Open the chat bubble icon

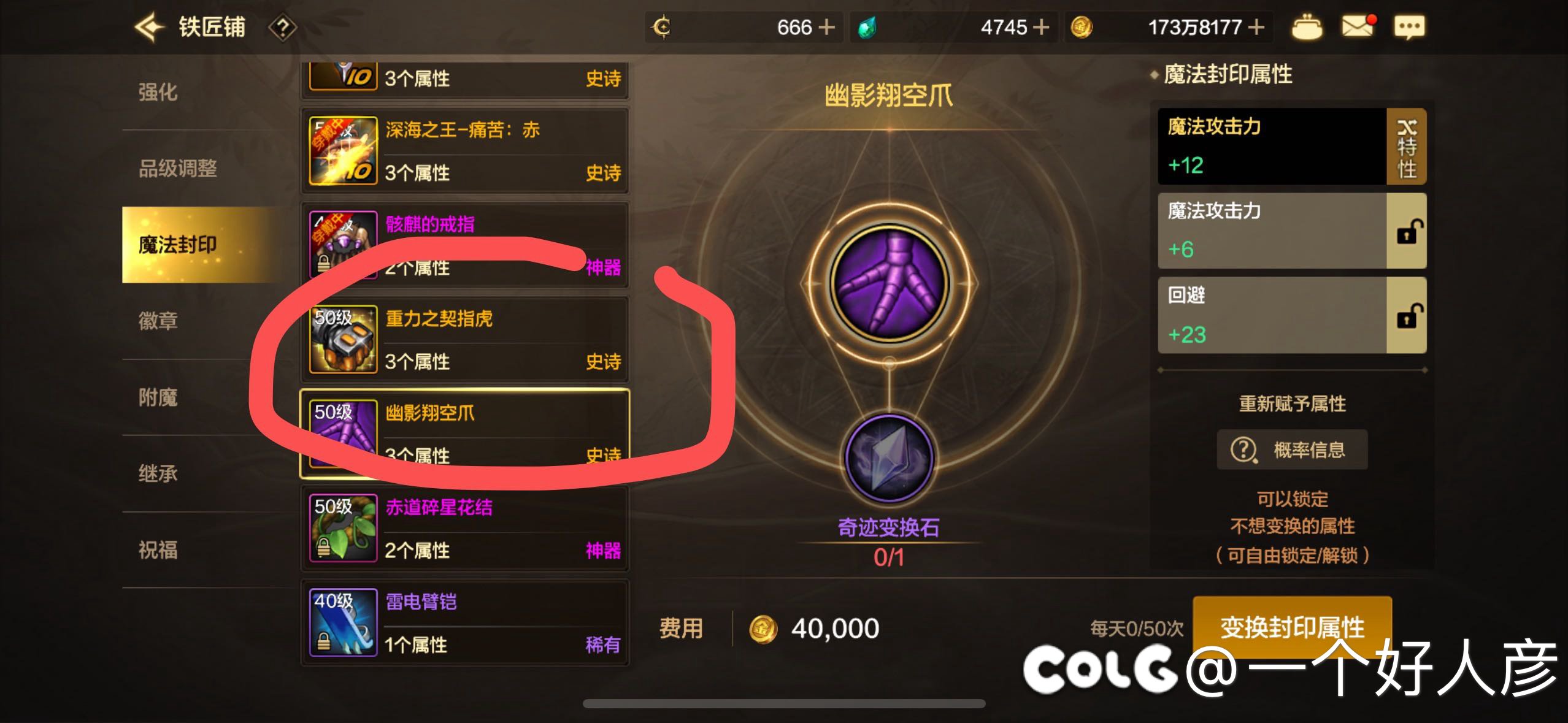pyautogui.click(x=1410, y=27)
